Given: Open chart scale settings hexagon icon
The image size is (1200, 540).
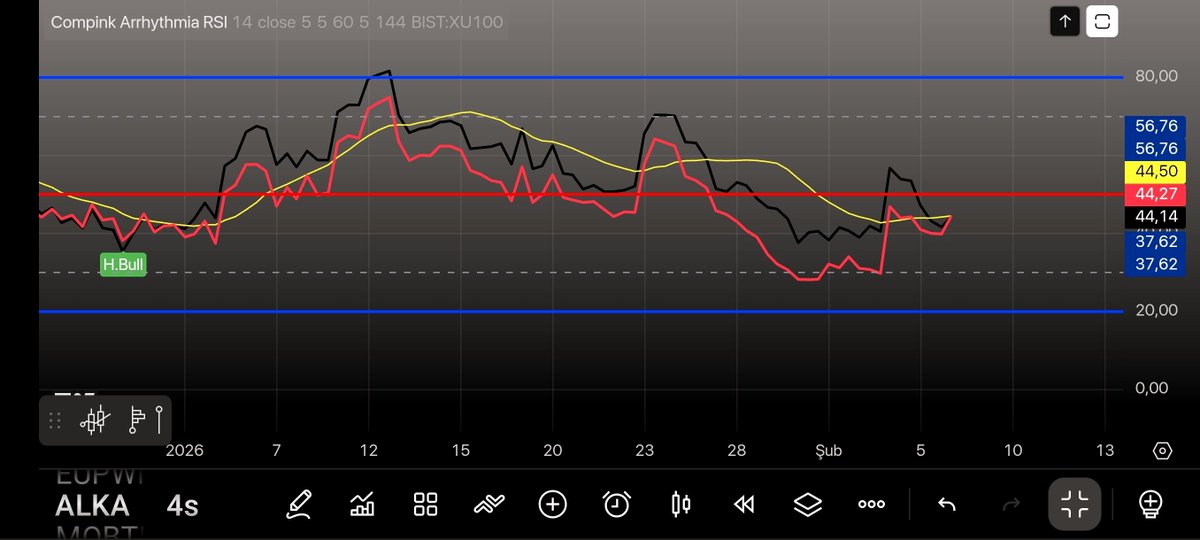Looking at the screenshot, I should pos(1162,450).
